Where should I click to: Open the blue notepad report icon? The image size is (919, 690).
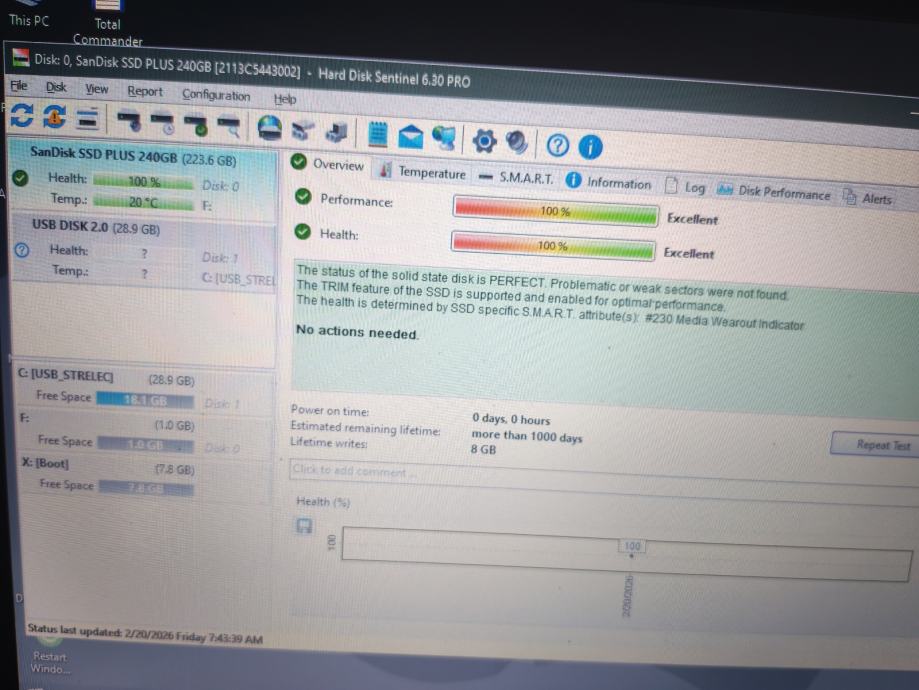378,134
